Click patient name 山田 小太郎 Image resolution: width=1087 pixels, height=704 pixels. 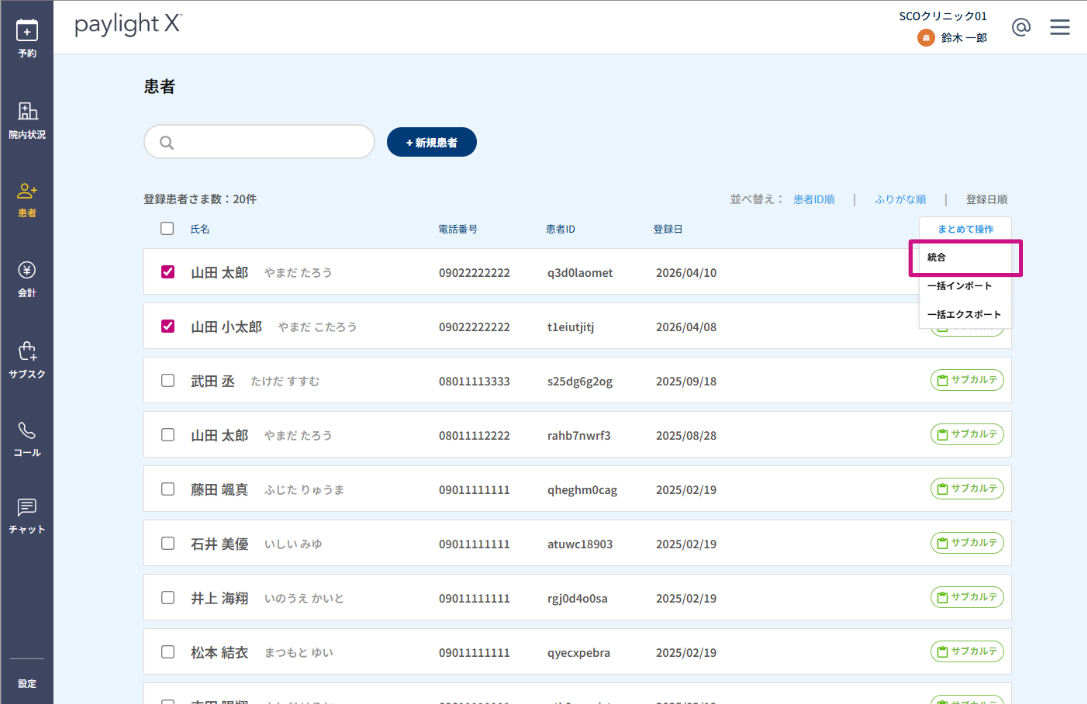(227, 327)
